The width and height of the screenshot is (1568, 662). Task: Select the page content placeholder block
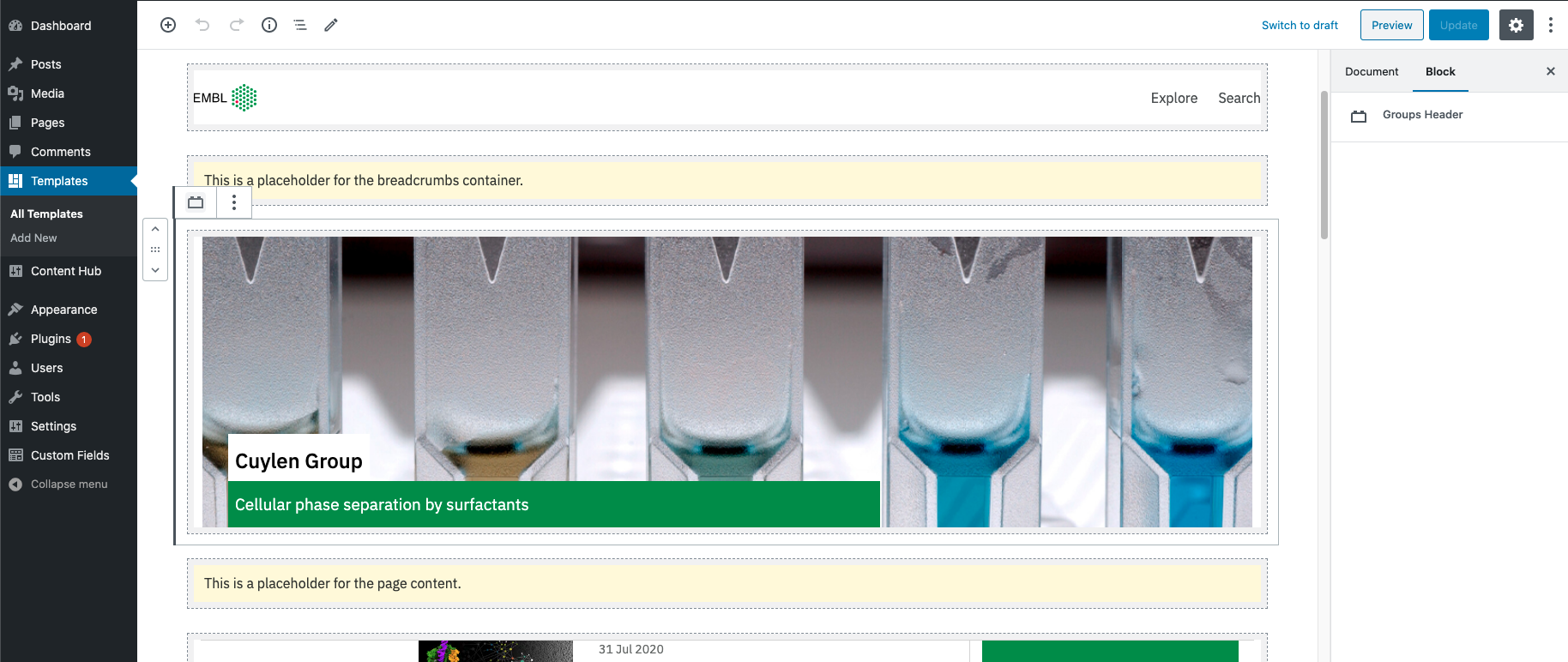(727, 583)
